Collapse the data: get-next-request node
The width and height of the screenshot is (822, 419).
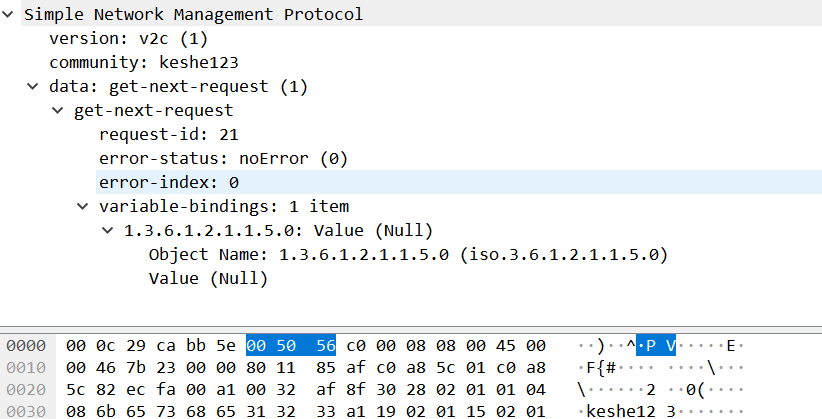point(35,87)
